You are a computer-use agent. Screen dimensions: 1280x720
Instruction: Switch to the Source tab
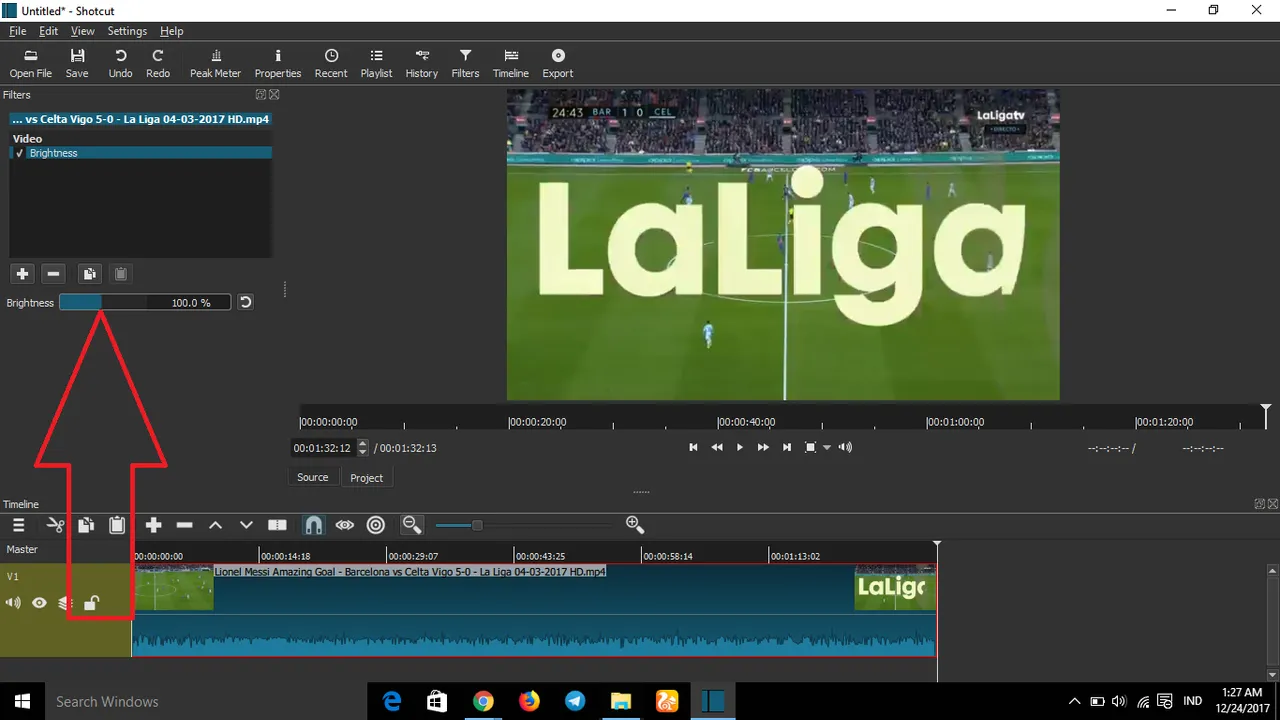click(313, 477)
